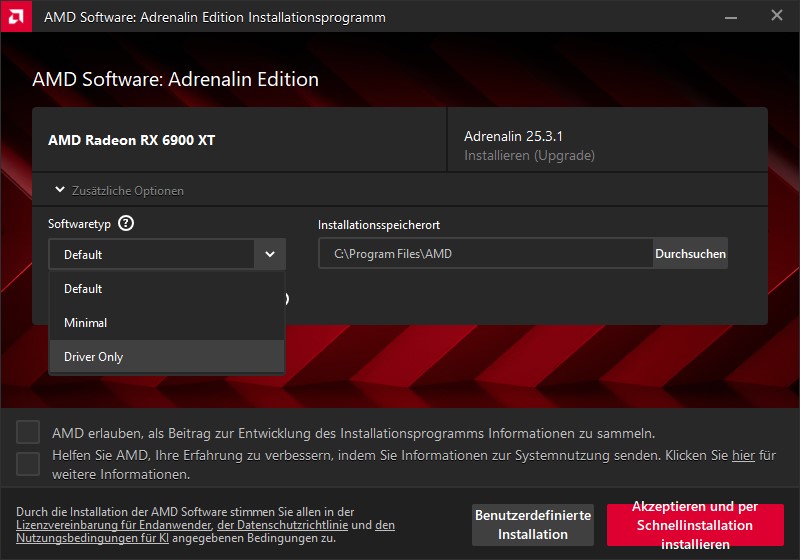Click the Adrenalin 25.3.1 version text
Viewport: 800px width, 560px height.
point(513,136)
